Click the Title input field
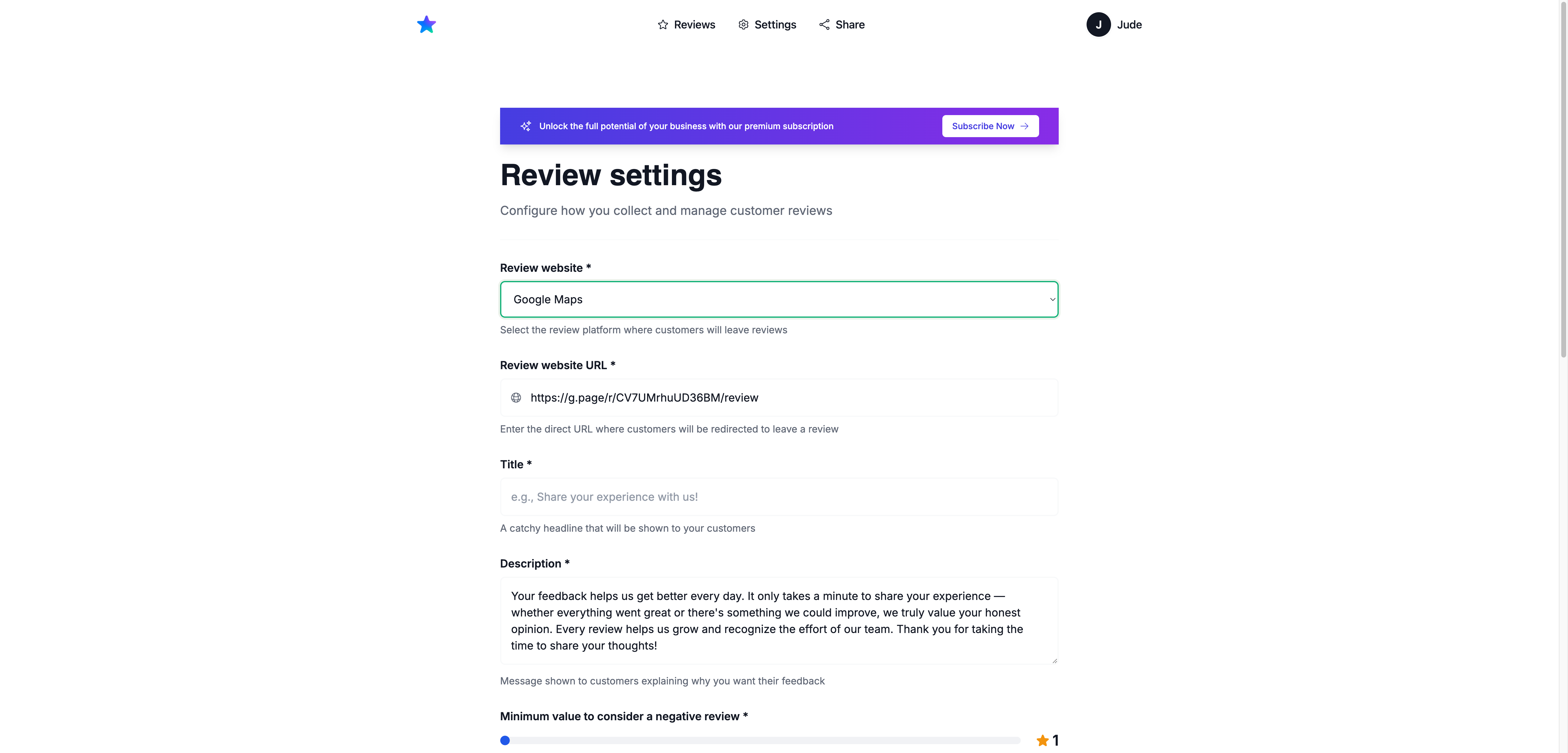 click(778, 496)
